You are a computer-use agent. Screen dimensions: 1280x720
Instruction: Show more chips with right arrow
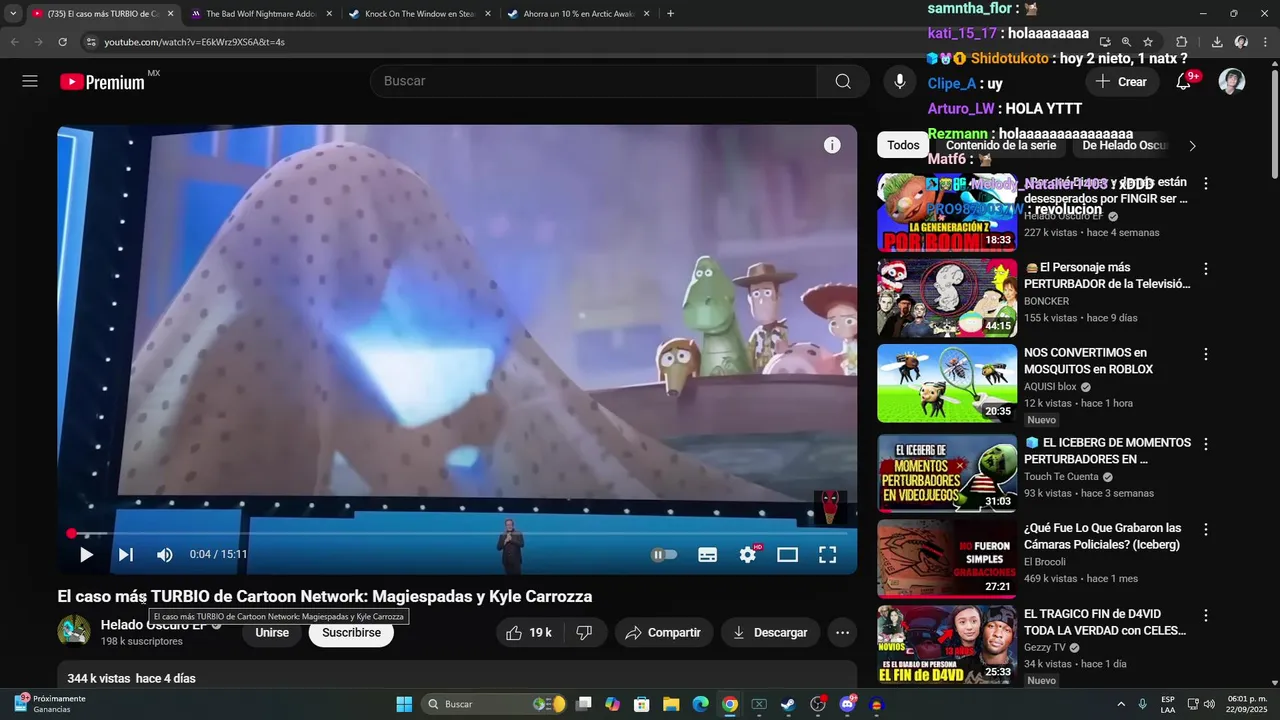pos(1192,146)
